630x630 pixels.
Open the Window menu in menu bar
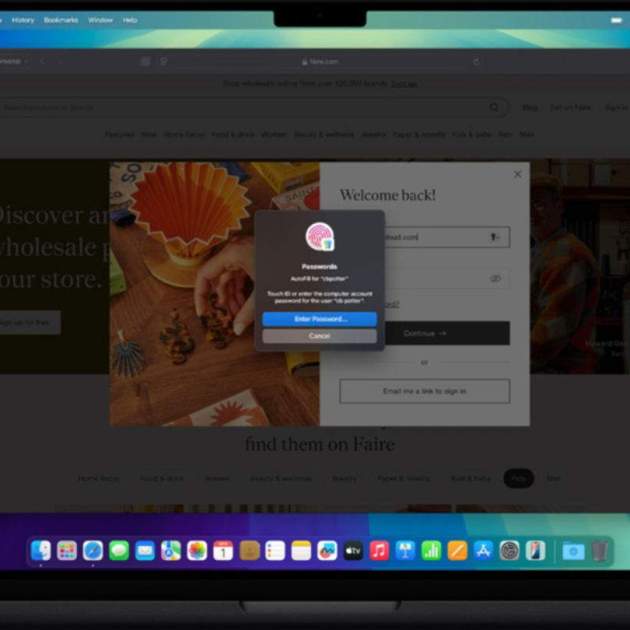100,20
